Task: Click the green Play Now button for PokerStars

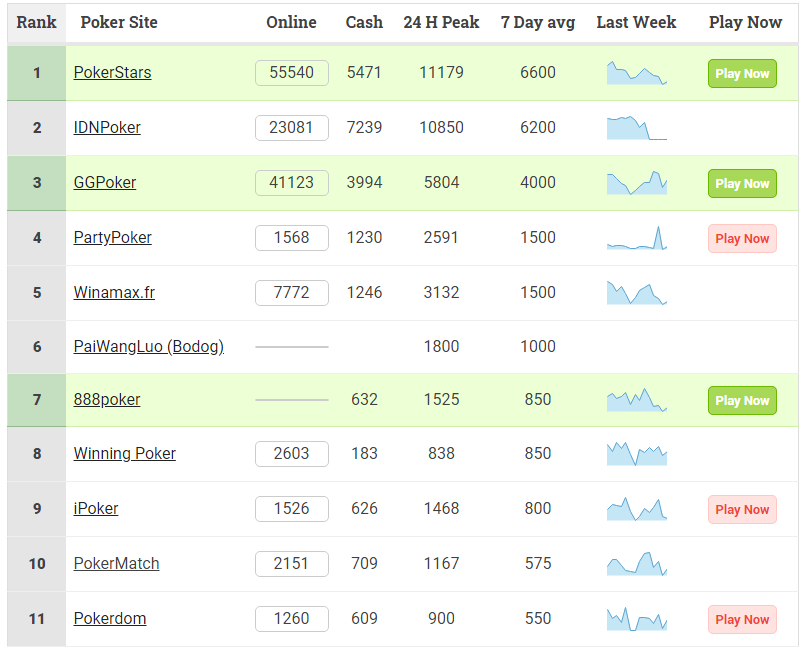Action: pos(742,74)
